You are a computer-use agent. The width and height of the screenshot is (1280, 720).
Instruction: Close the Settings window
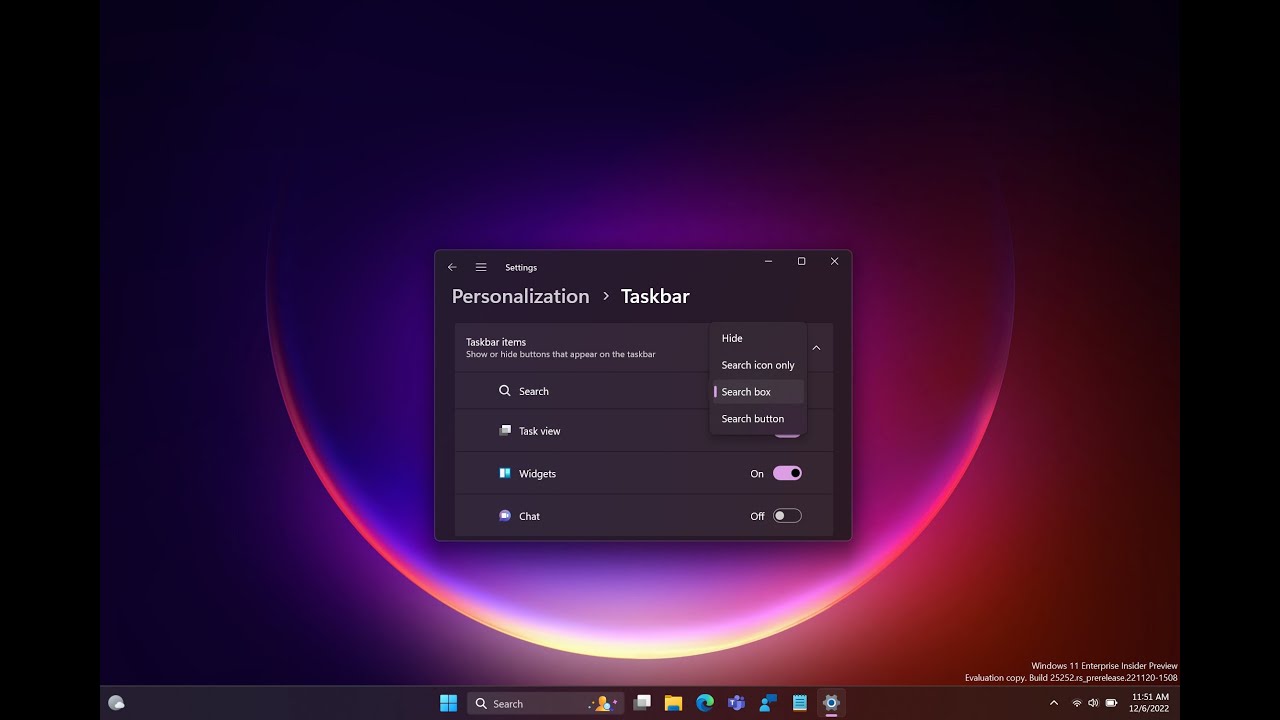tap(834, 261)
